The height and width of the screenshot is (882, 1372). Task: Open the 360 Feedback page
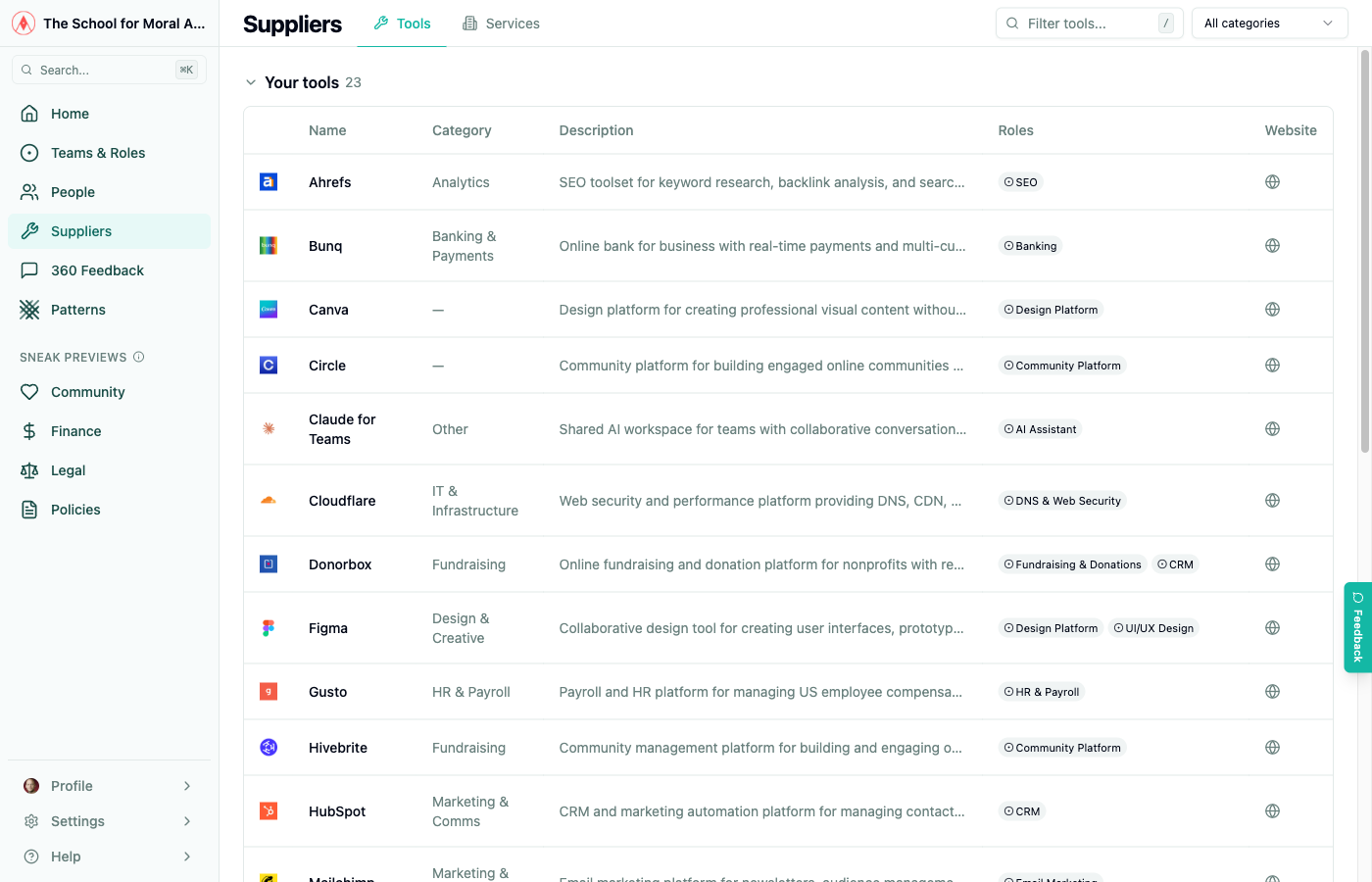point(109,270)
